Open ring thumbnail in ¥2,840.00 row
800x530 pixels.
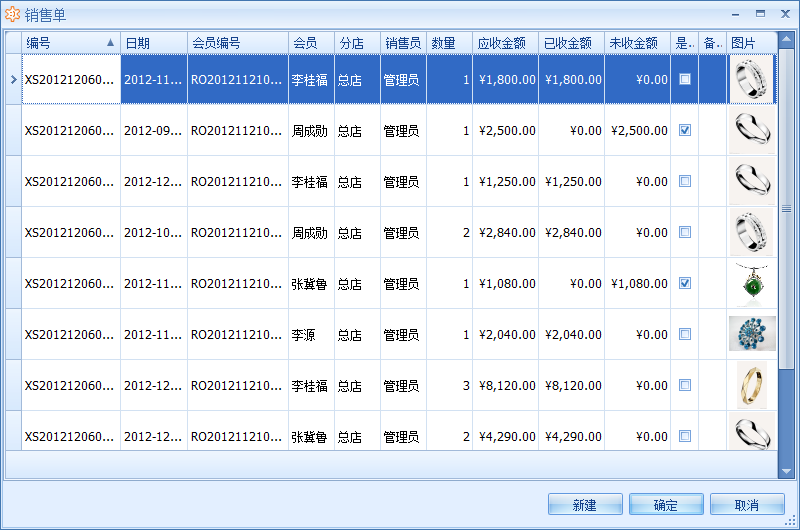(752, 232)
